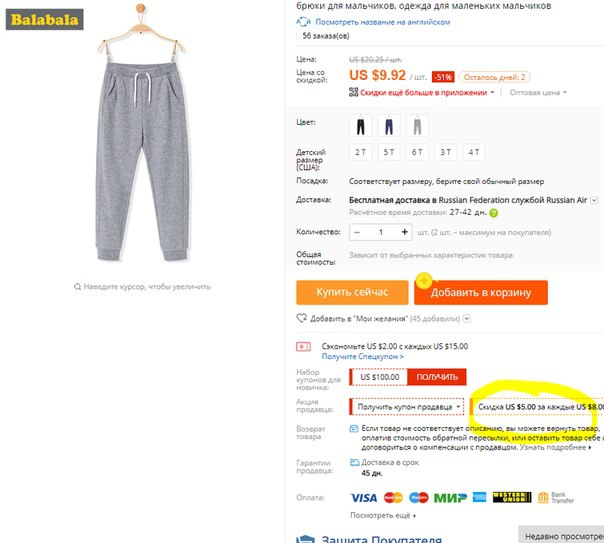604x543 pixels.
Task: Click the Visa payment icon
Action: point(364,498)
